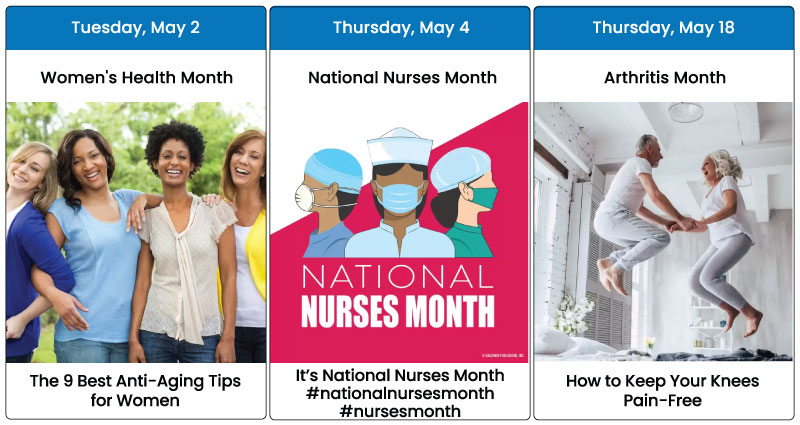The height and width of the screenshot is (425, 800).
Task: Click the Thursday, May 18 header
Action: click(664, 28)
